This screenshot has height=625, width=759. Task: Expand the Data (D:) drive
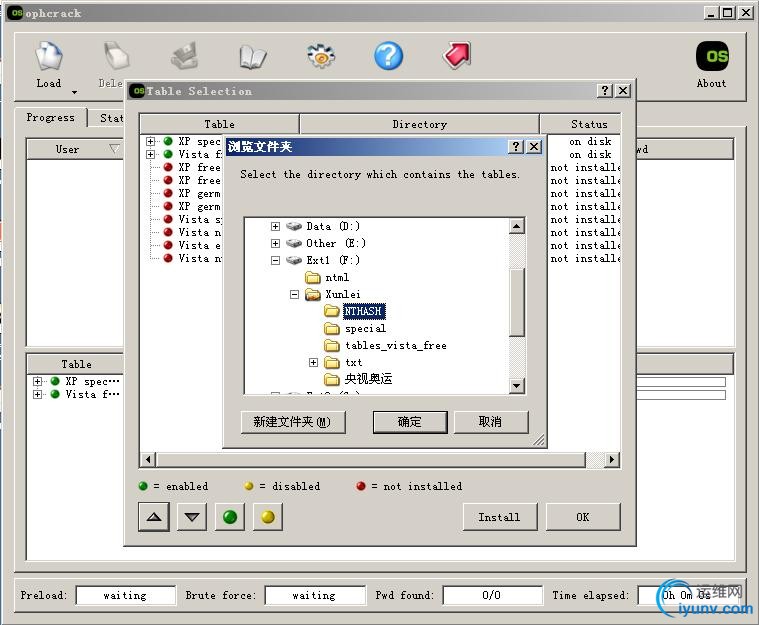click(x=275, y=226)
